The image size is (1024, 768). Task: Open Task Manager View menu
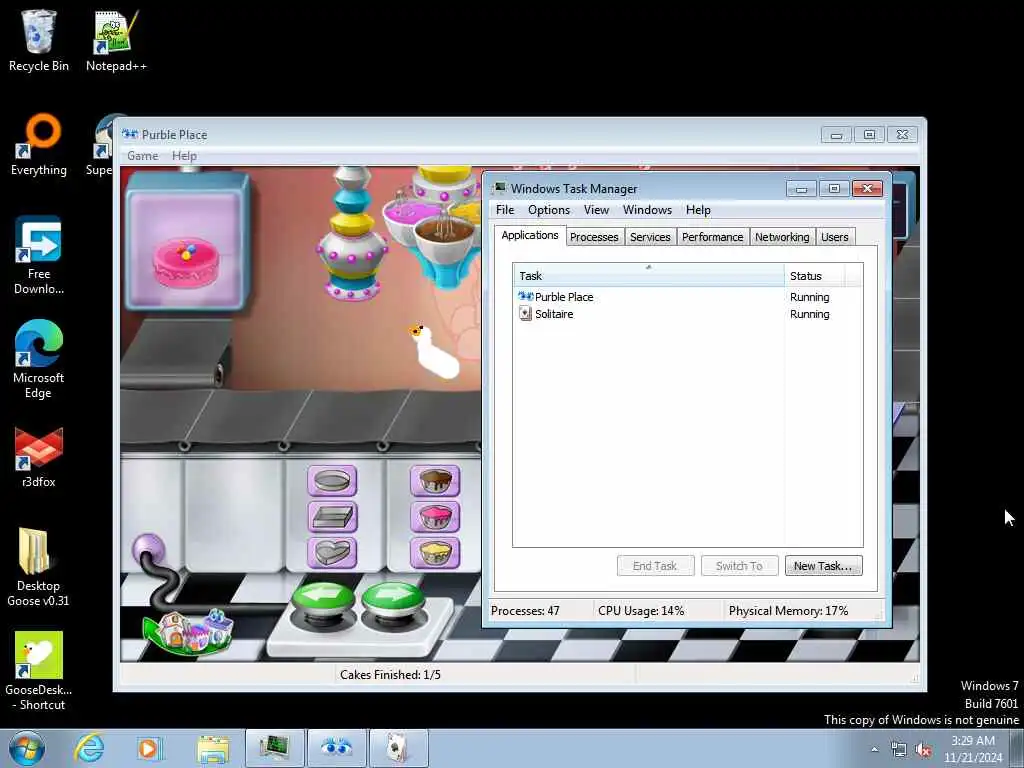pos(596,210)
